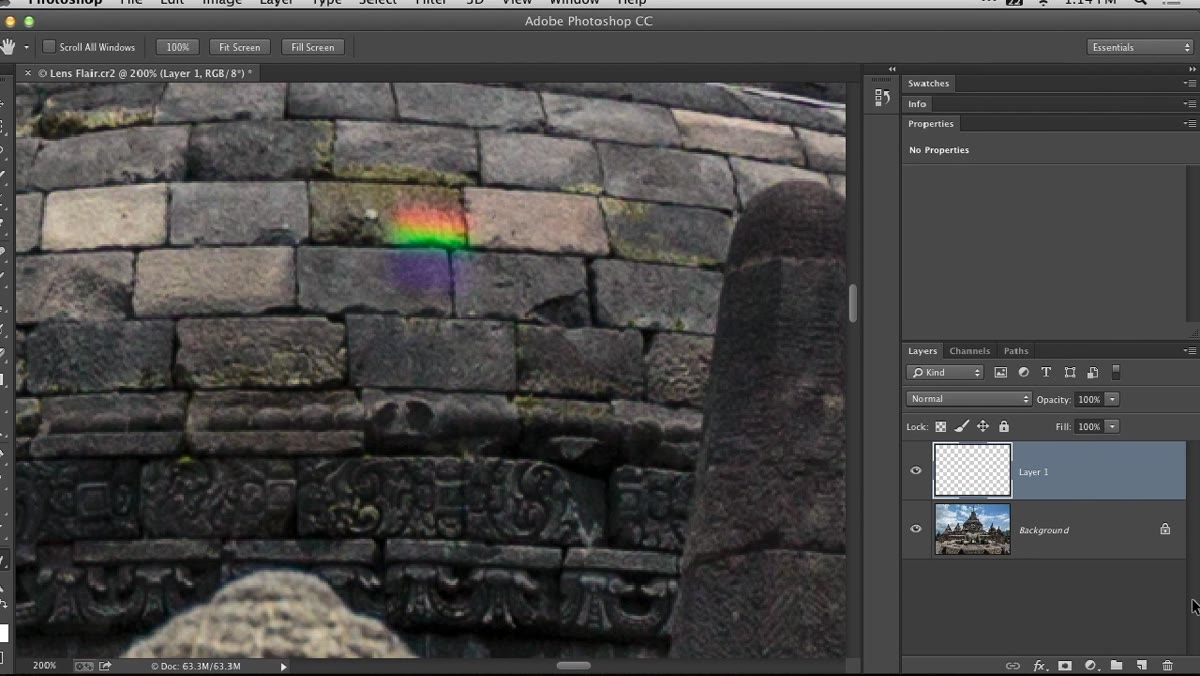This screenshot has height=676, width=1200.
Task: Select the Lens Flair.cr2 document tab
Action: click(145, 73)
